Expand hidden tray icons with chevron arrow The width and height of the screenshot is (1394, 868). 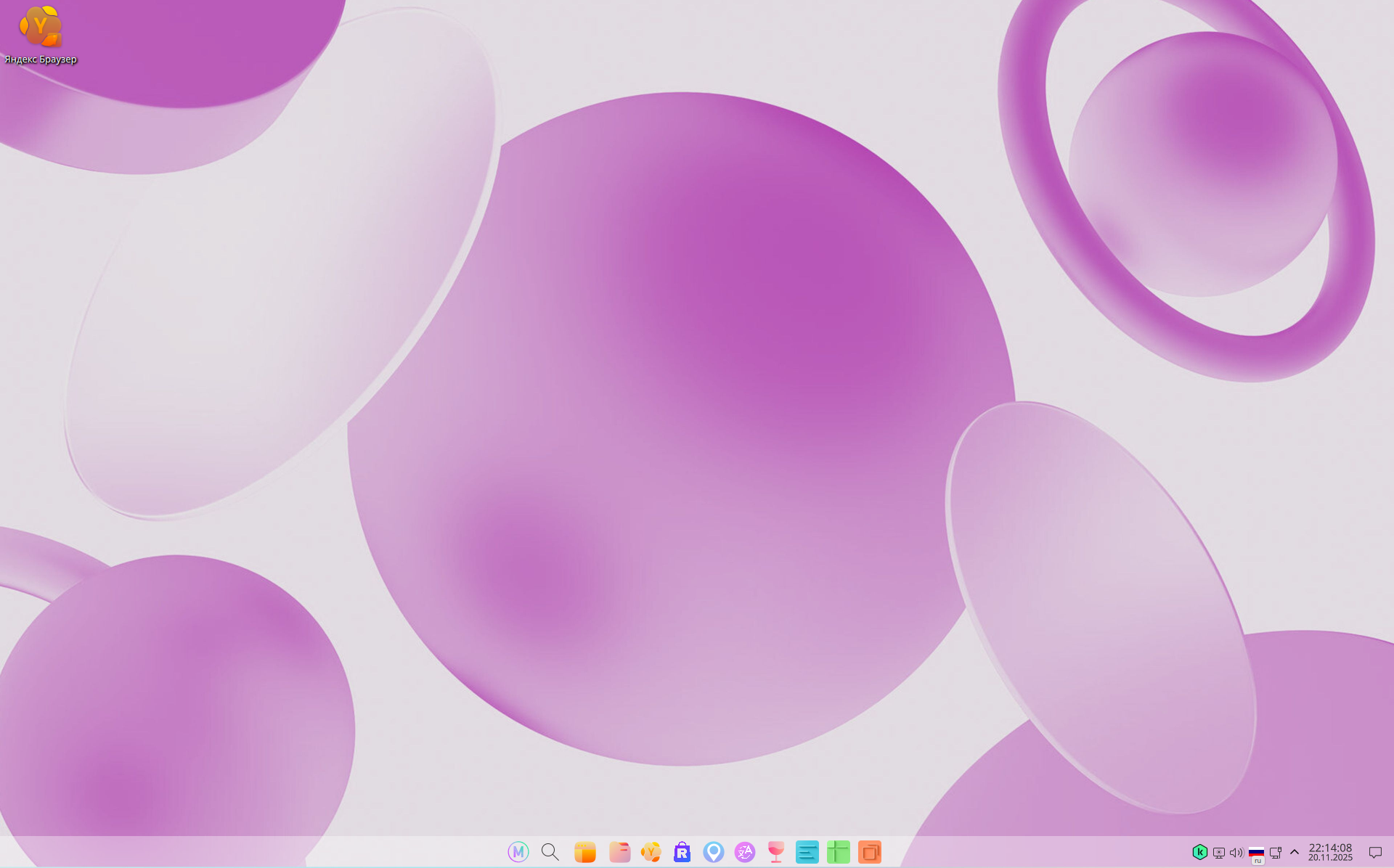point(1295,853)
